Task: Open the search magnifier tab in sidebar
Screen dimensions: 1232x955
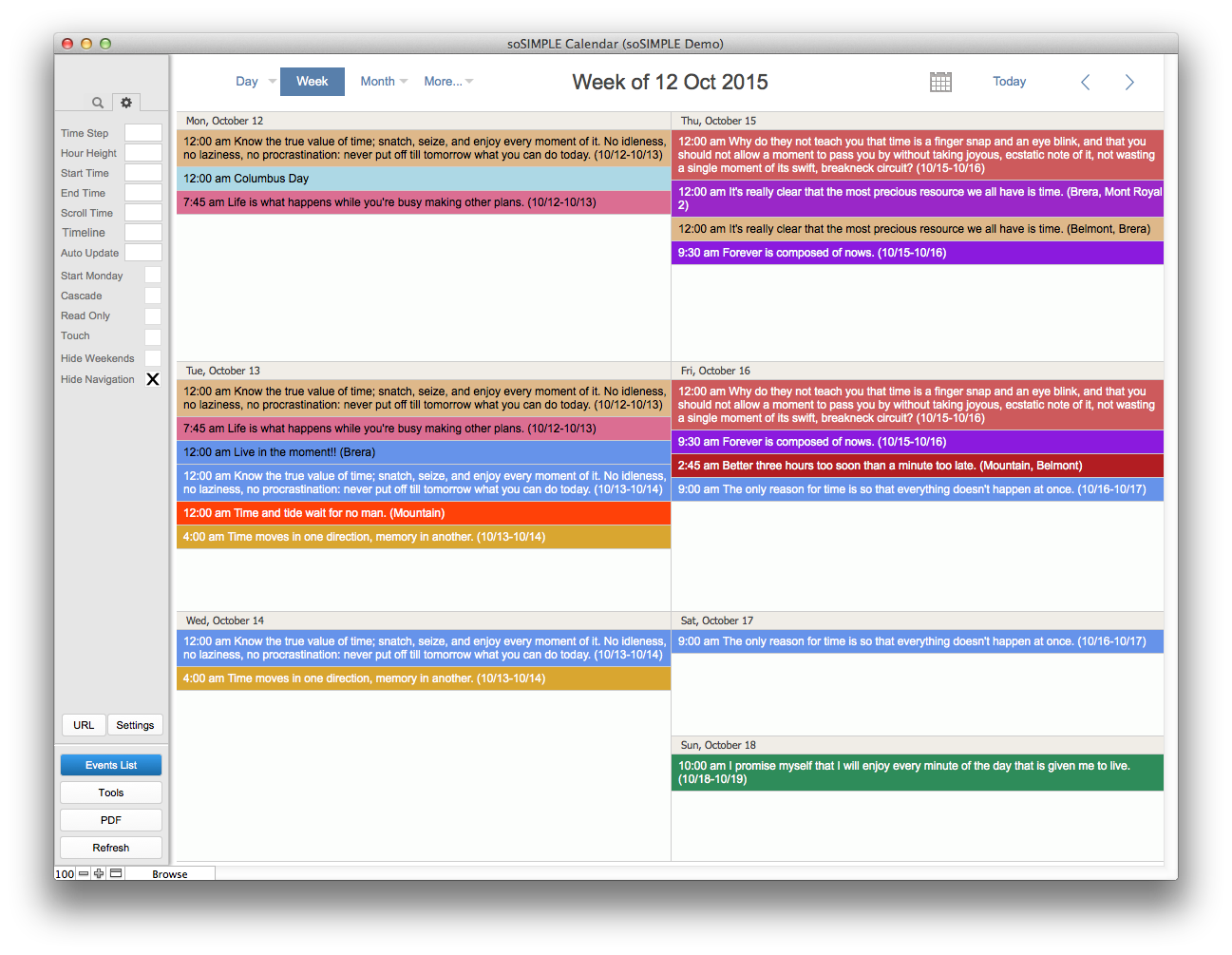Action: click(x=97, y=103)
